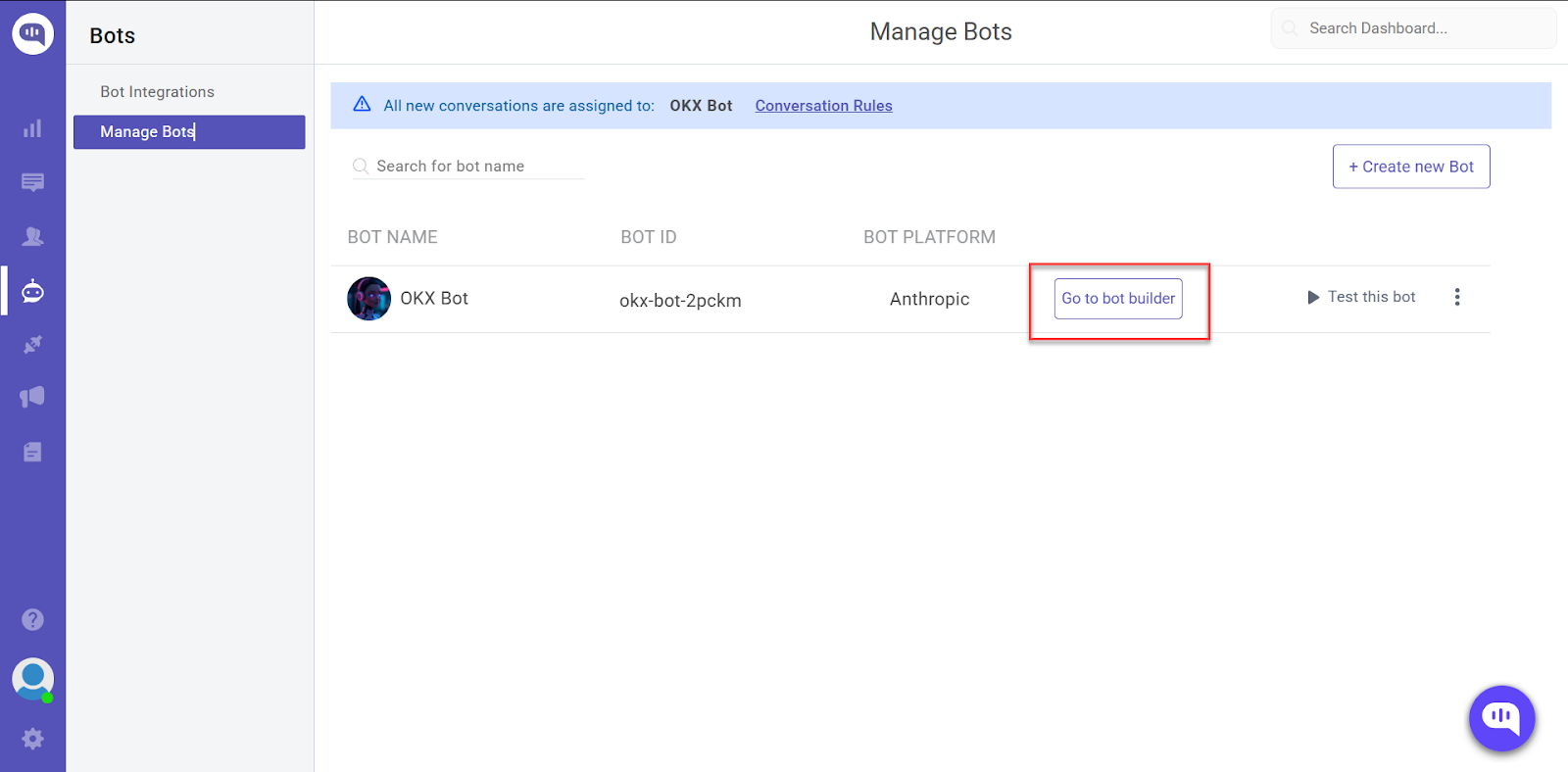The height and width of the screenshot is (772, 1568).
Task: Click the help question mark icon
Action: pos(32,619)
